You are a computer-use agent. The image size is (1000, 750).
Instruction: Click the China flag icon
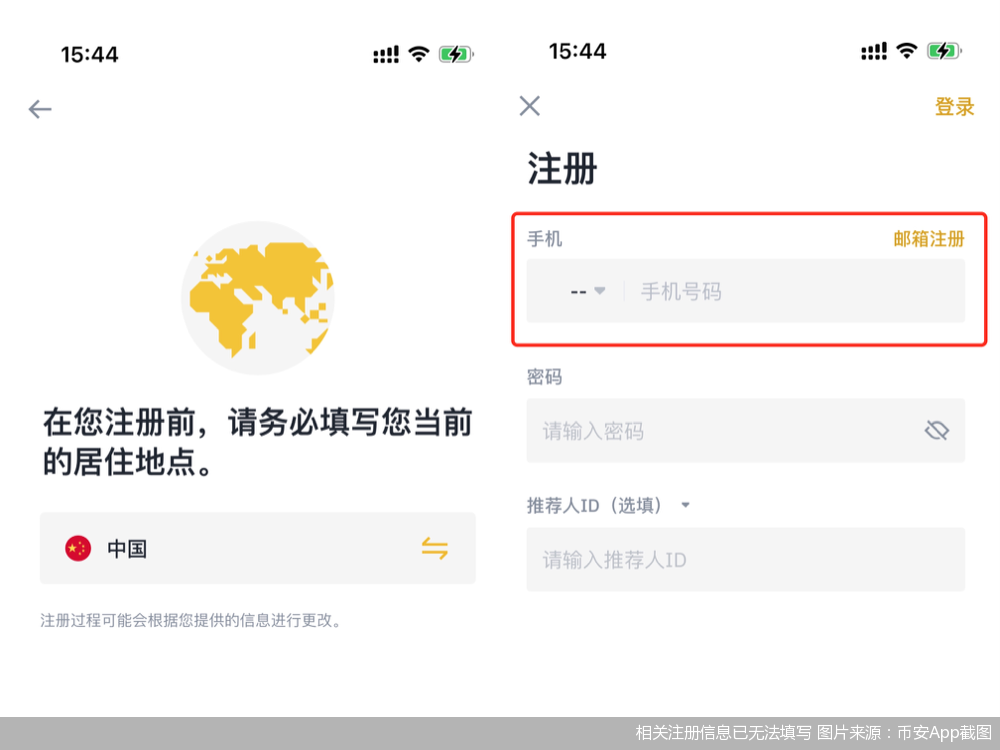click(78, 548)
